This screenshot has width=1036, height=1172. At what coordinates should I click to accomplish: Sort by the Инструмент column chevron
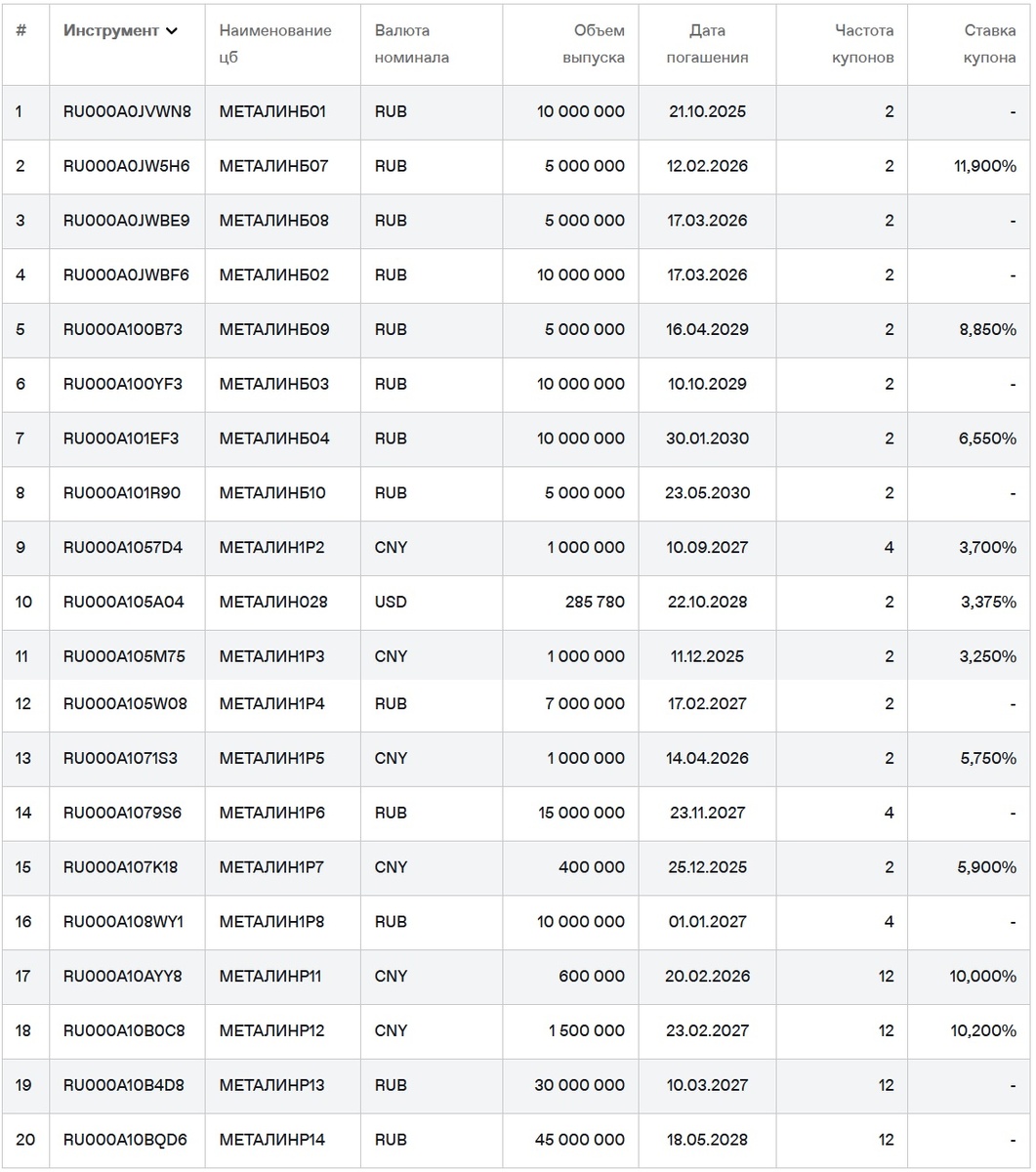172,31
